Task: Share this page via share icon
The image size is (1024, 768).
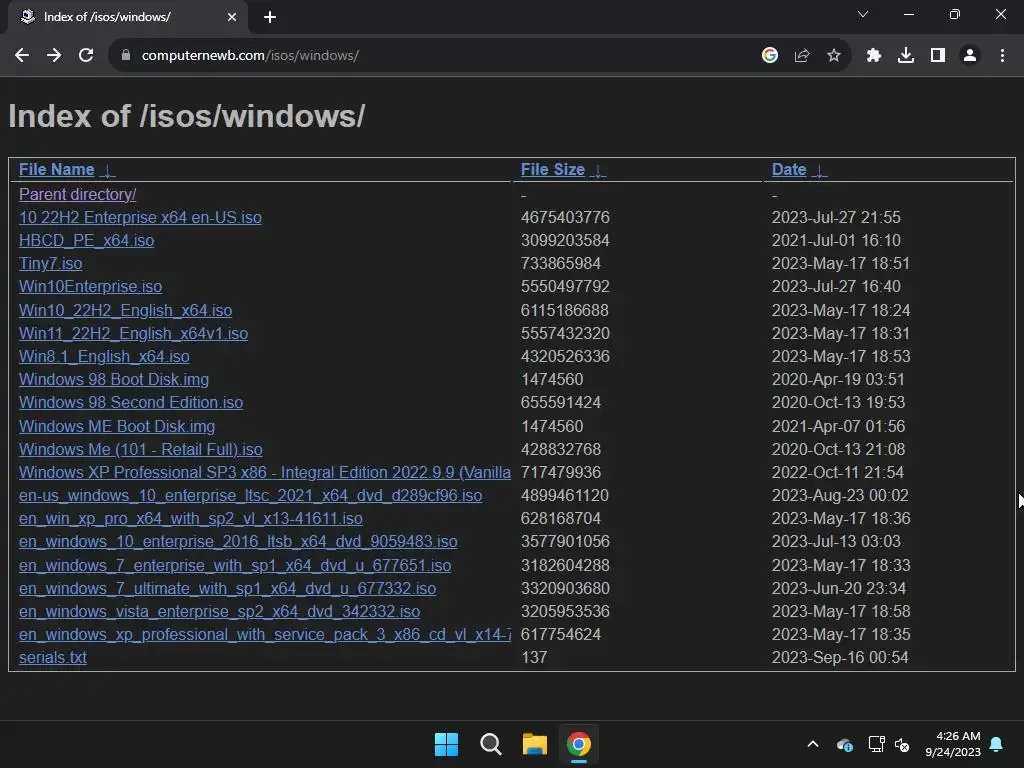Action: (802, 56)
